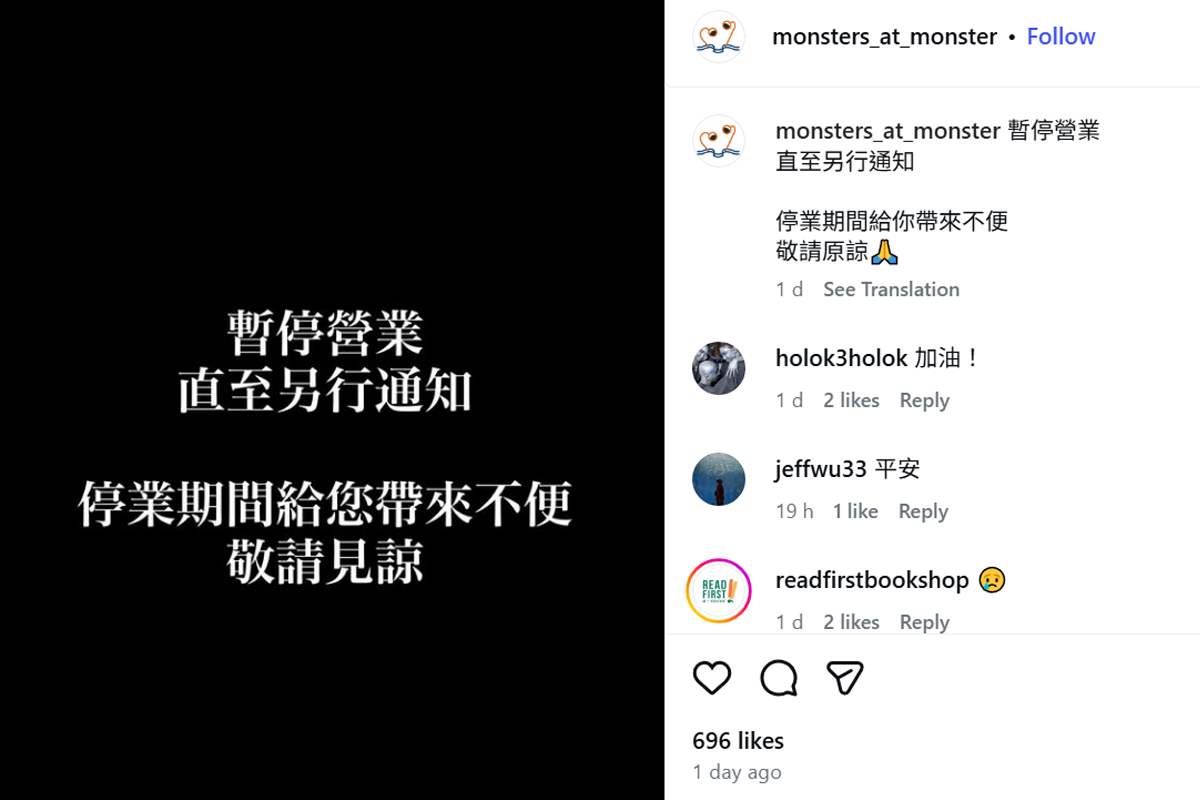Show the 2 likes on holok3holok's comment
This screenshot has width=1200, height=800.
pyautogui.click(x=851, y=400)
